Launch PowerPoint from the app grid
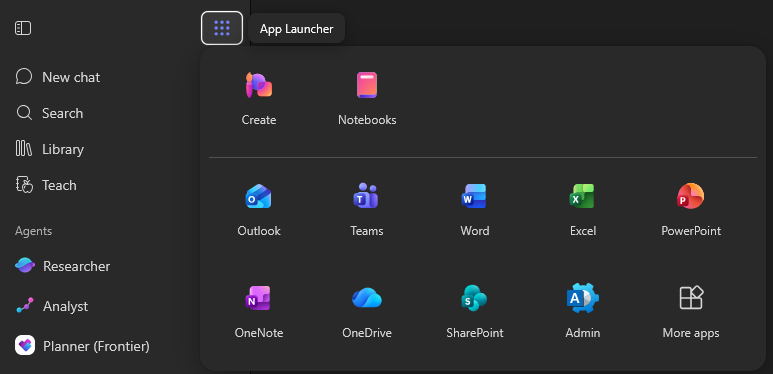Screen dimensions: 773x374 click(691, 209)
